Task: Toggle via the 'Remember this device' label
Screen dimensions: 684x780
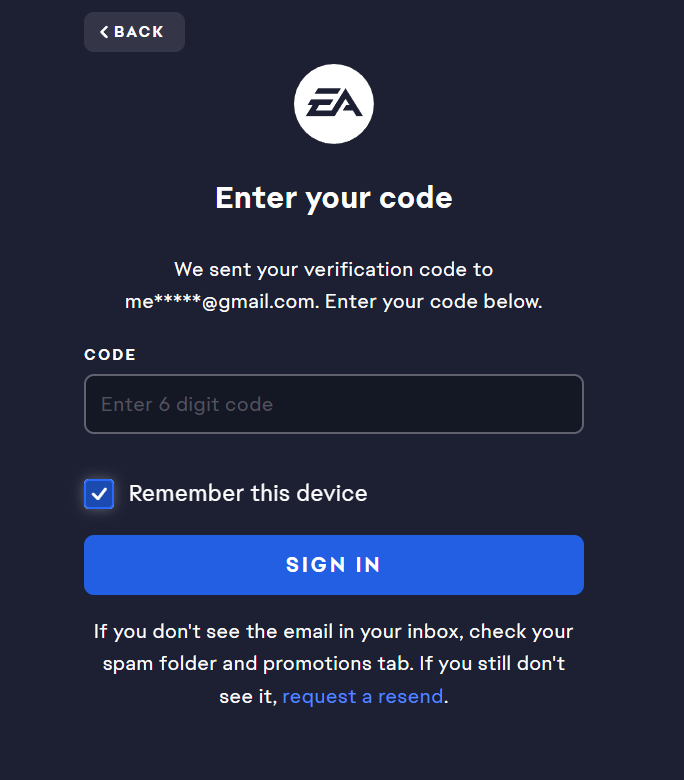Action: click(248, 493)
